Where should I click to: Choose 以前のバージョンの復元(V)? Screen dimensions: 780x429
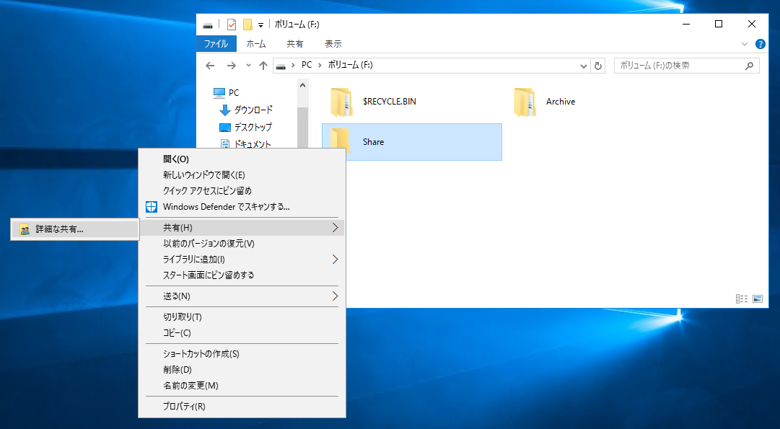(x=242, y=244)
